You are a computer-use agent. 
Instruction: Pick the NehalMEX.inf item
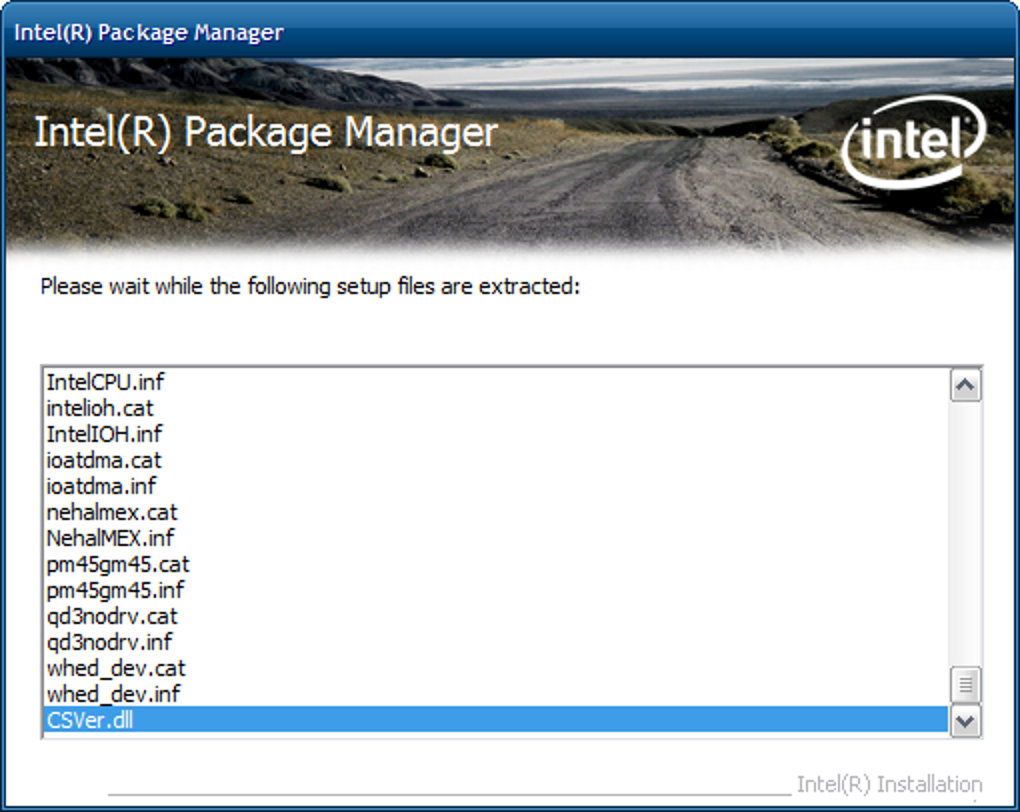(110, 538)
